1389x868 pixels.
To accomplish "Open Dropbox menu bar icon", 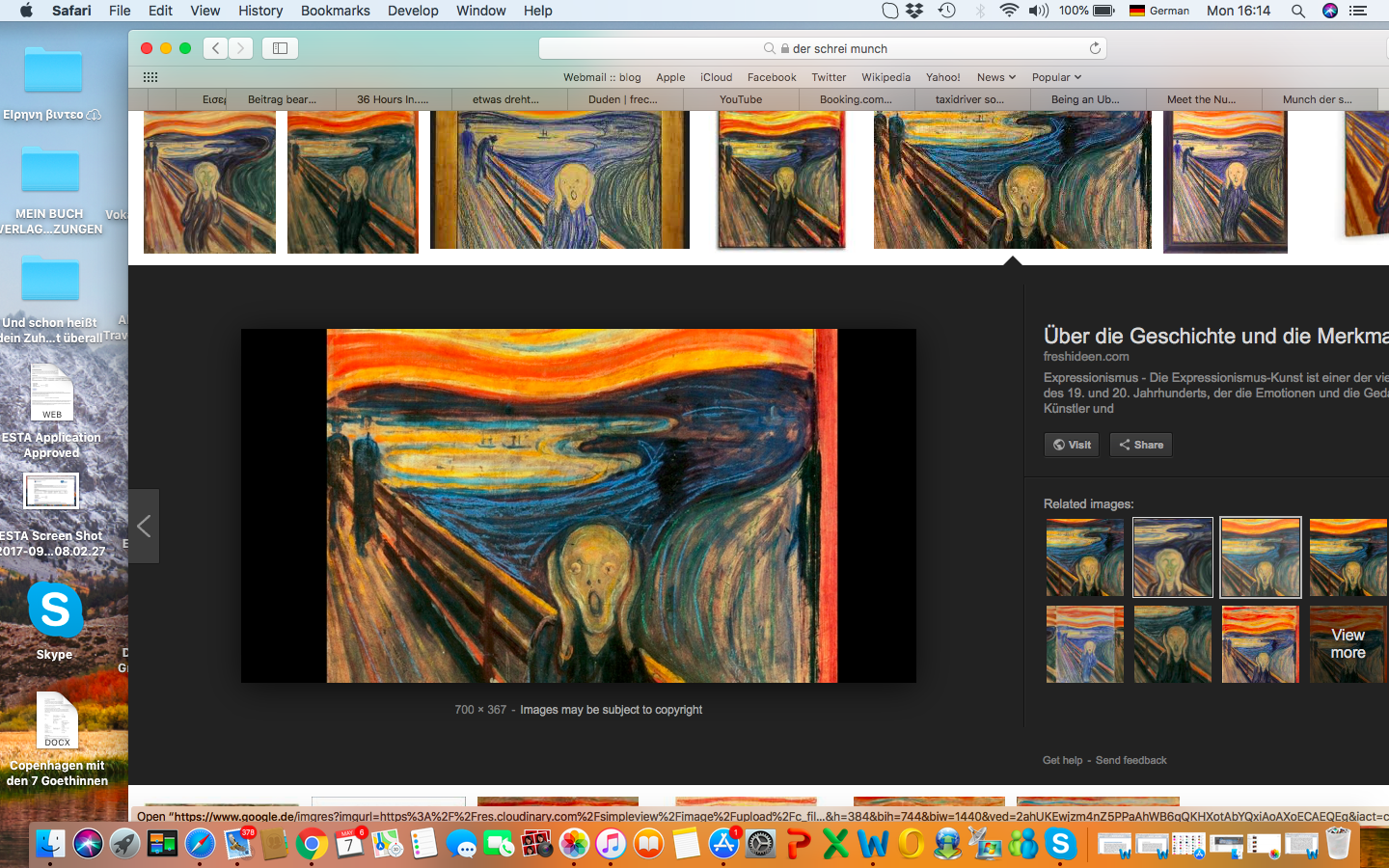I will pyautogui.click(x=914, y=11).
